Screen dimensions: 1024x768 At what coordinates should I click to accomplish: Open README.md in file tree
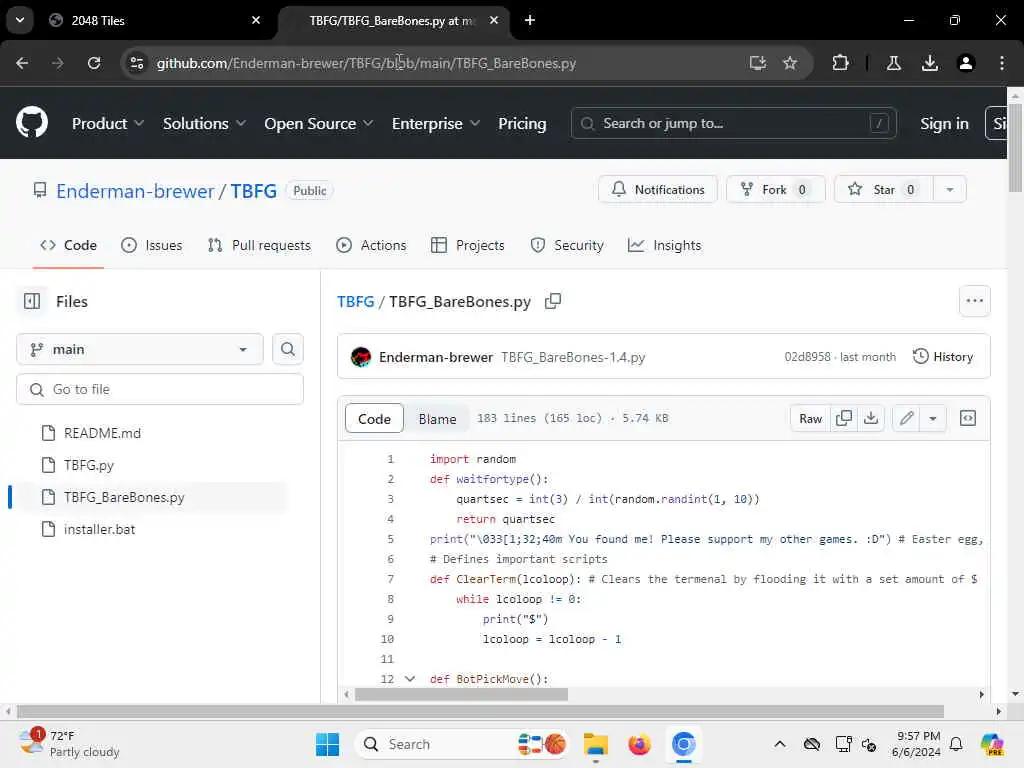tap(102, 433)
